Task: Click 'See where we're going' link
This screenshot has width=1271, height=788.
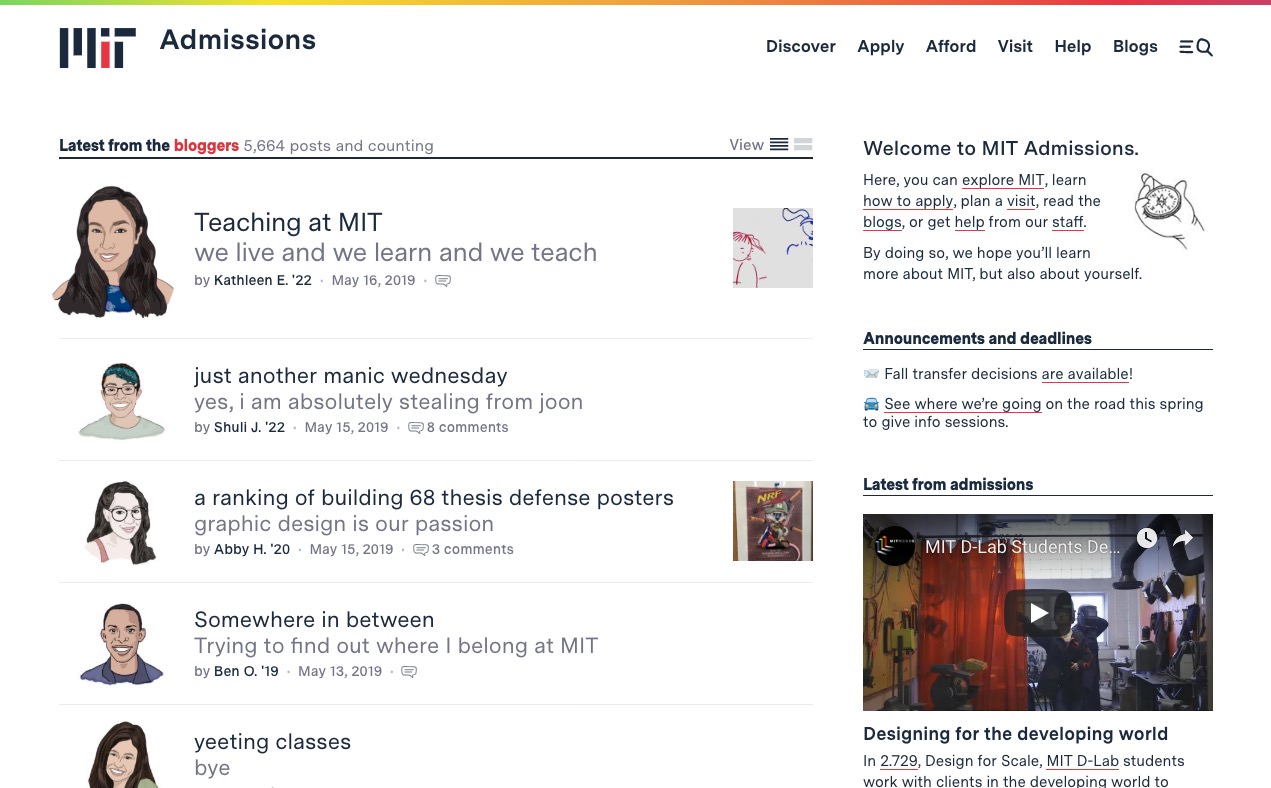Action: [963, 405]
